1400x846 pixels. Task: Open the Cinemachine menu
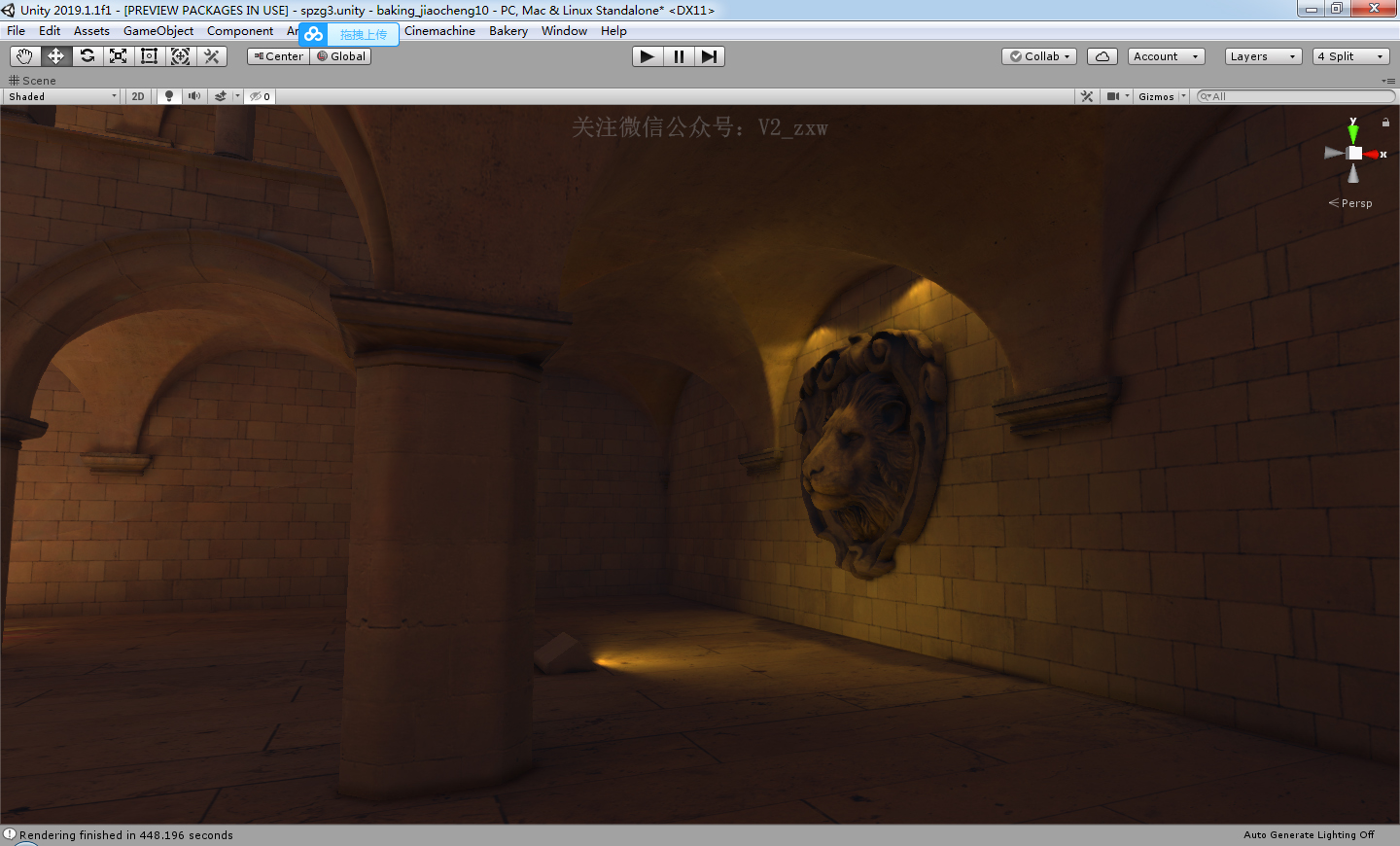pos(439,31)
